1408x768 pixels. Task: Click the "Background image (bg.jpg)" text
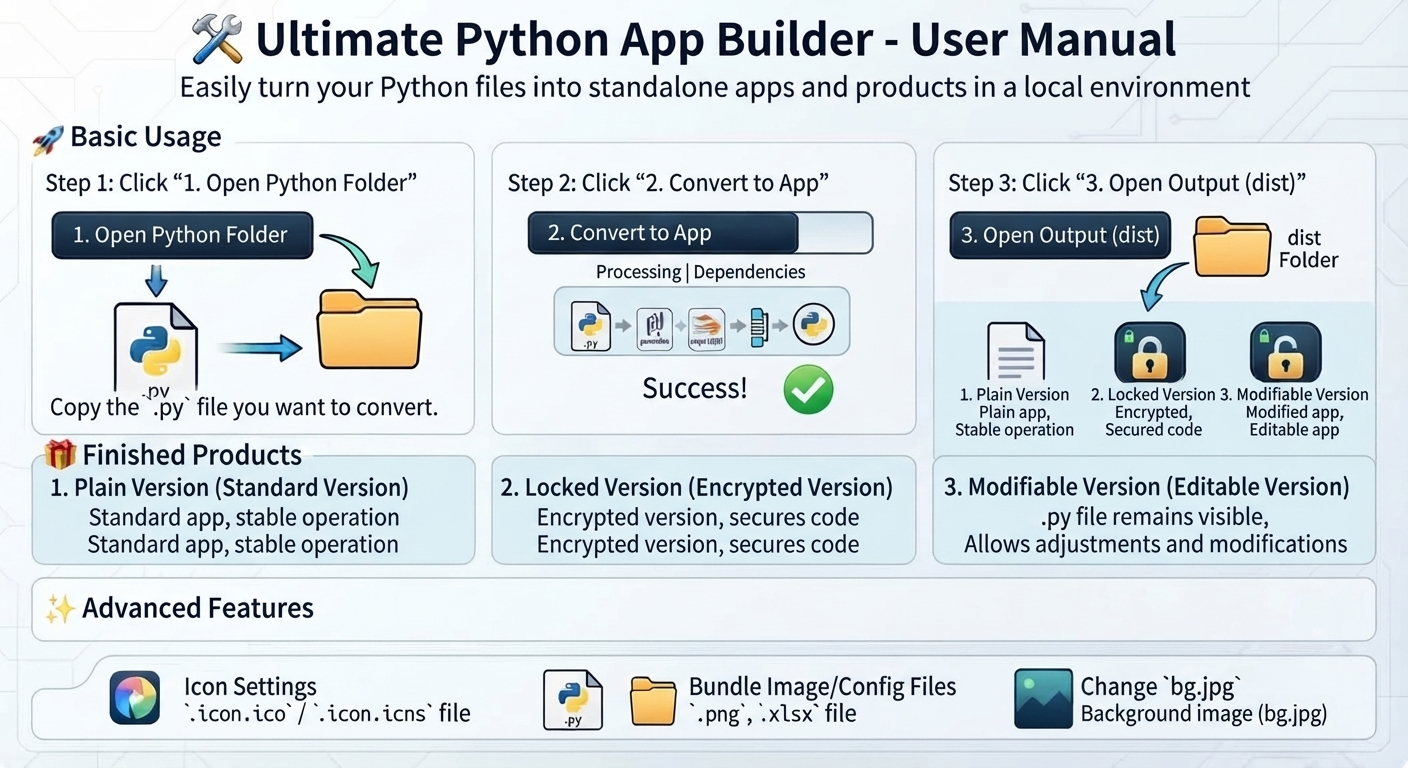pos(1204,713)
